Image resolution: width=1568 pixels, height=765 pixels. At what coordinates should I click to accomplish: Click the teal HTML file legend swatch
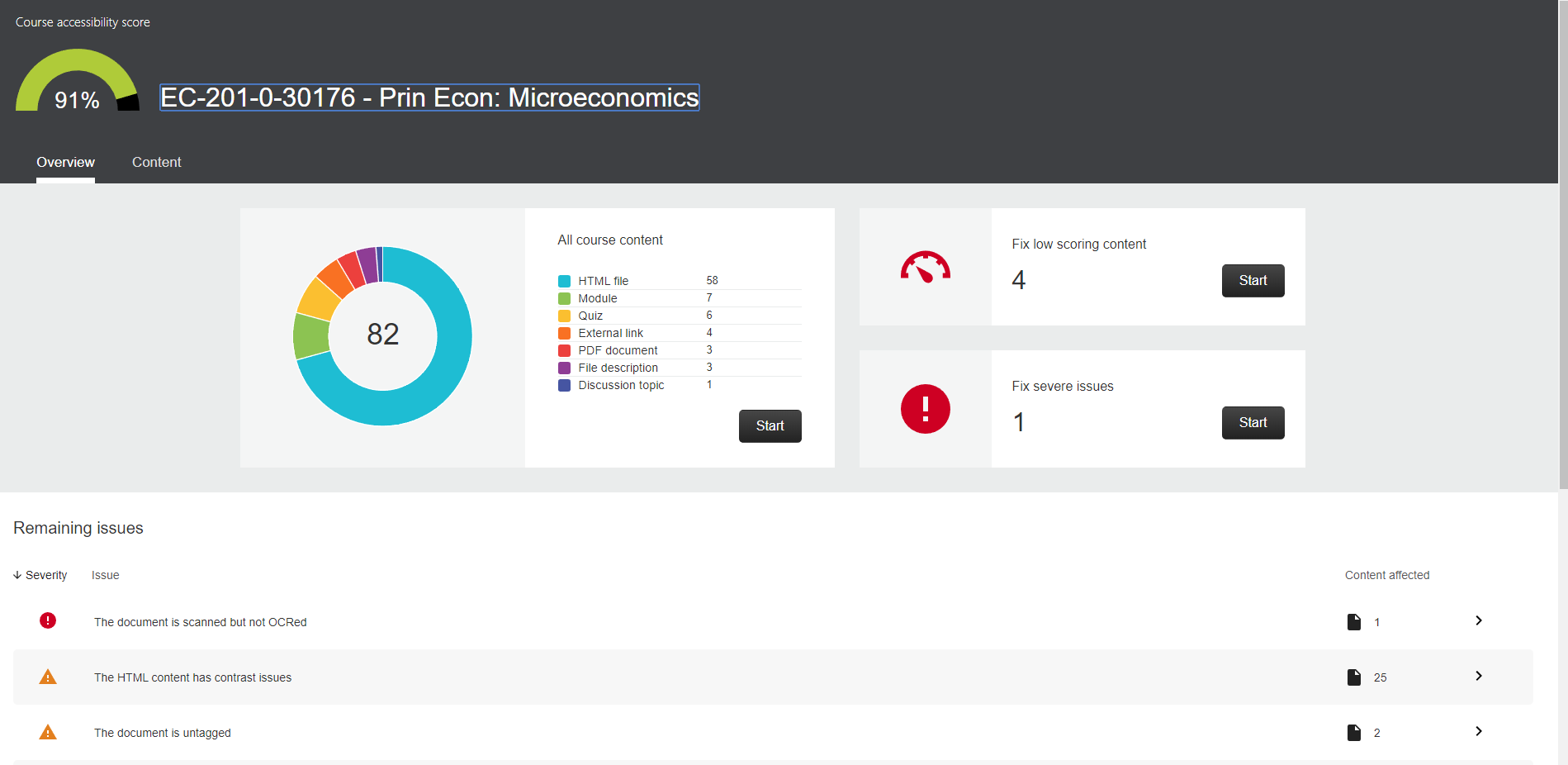coord(564,281)
